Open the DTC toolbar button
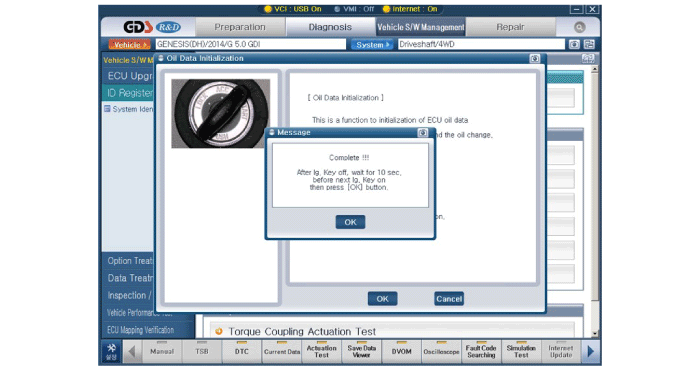 242,352
